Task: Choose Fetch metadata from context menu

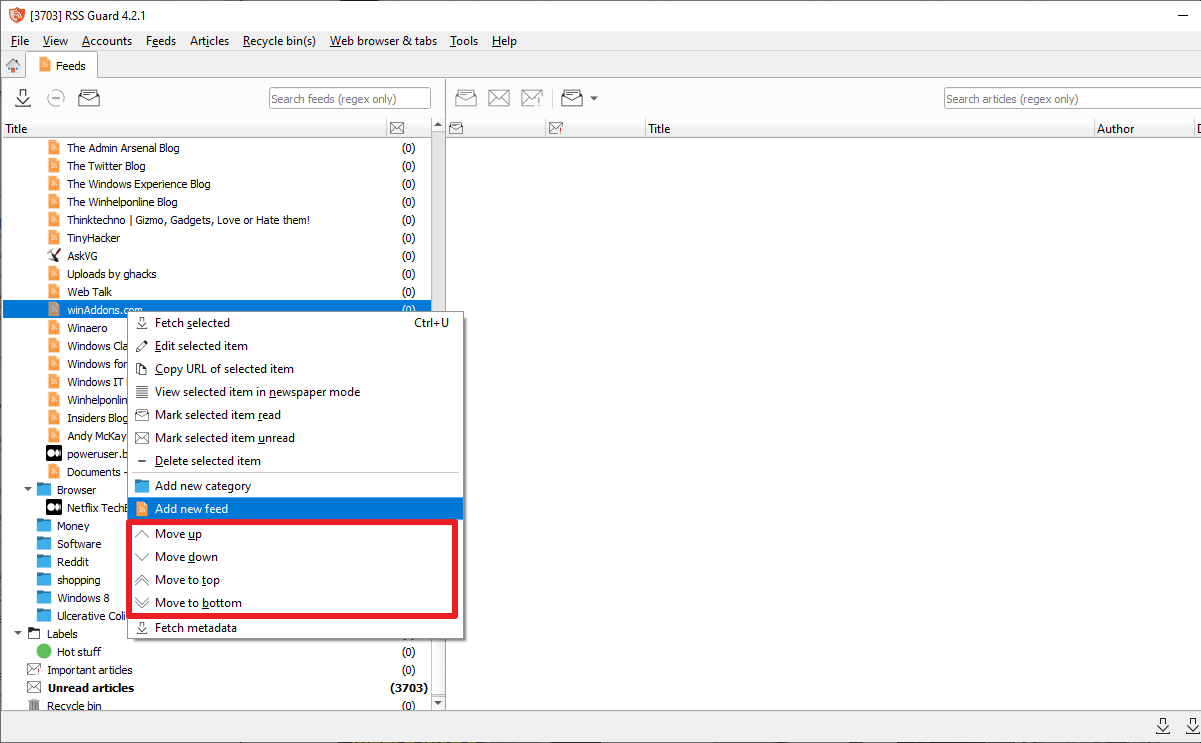Action: (x=196, y=628)
